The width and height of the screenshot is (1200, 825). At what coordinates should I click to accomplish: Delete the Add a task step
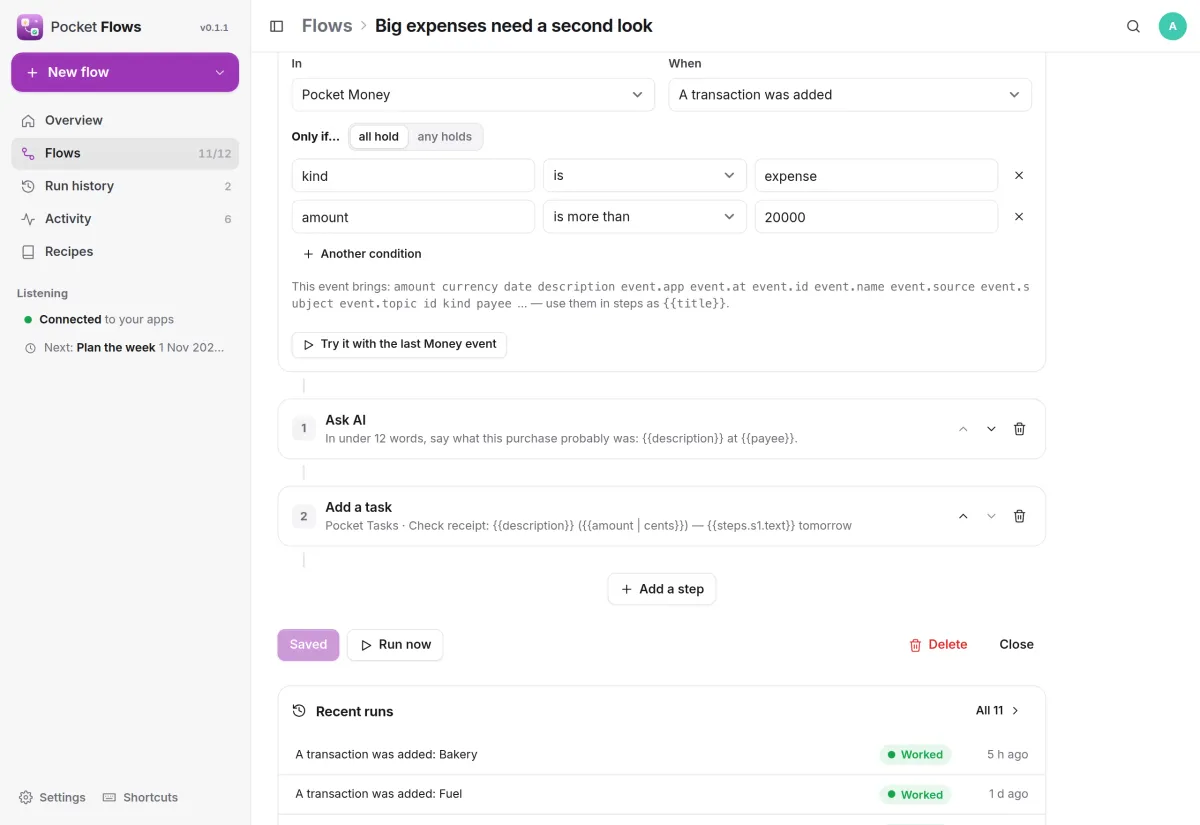point(1019,516)
